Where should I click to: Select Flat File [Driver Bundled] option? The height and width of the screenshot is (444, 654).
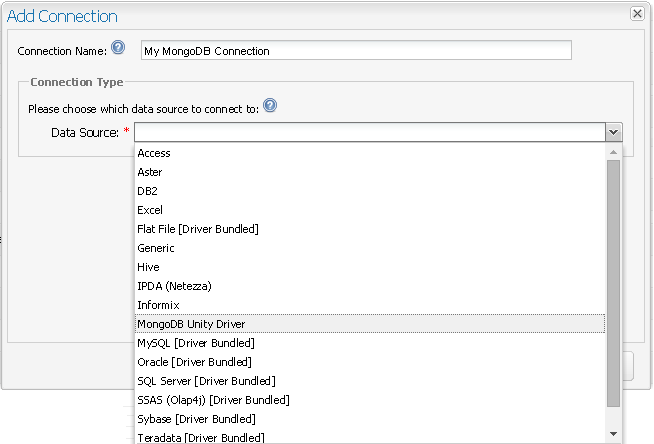coord(198,229)
